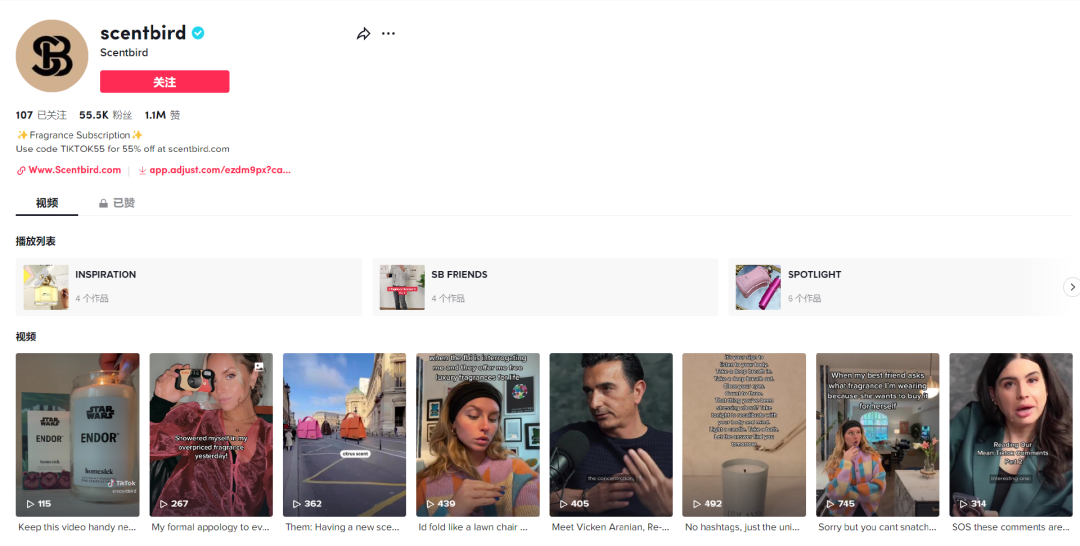1080x546 pixels.
Task: Click the link icon beside Www.Scentbird.com
Action: click(21, 171)
